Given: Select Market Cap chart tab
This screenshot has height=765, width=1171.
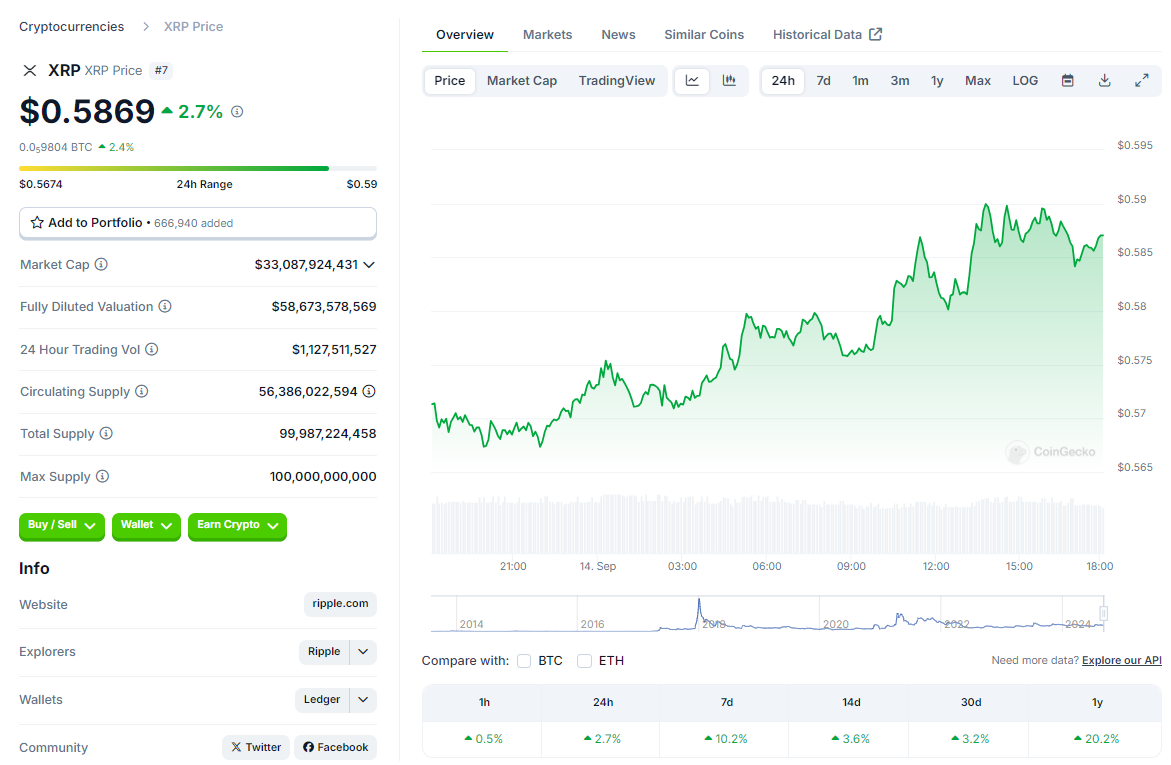Looking at the screenshot, I should point(522,81).
